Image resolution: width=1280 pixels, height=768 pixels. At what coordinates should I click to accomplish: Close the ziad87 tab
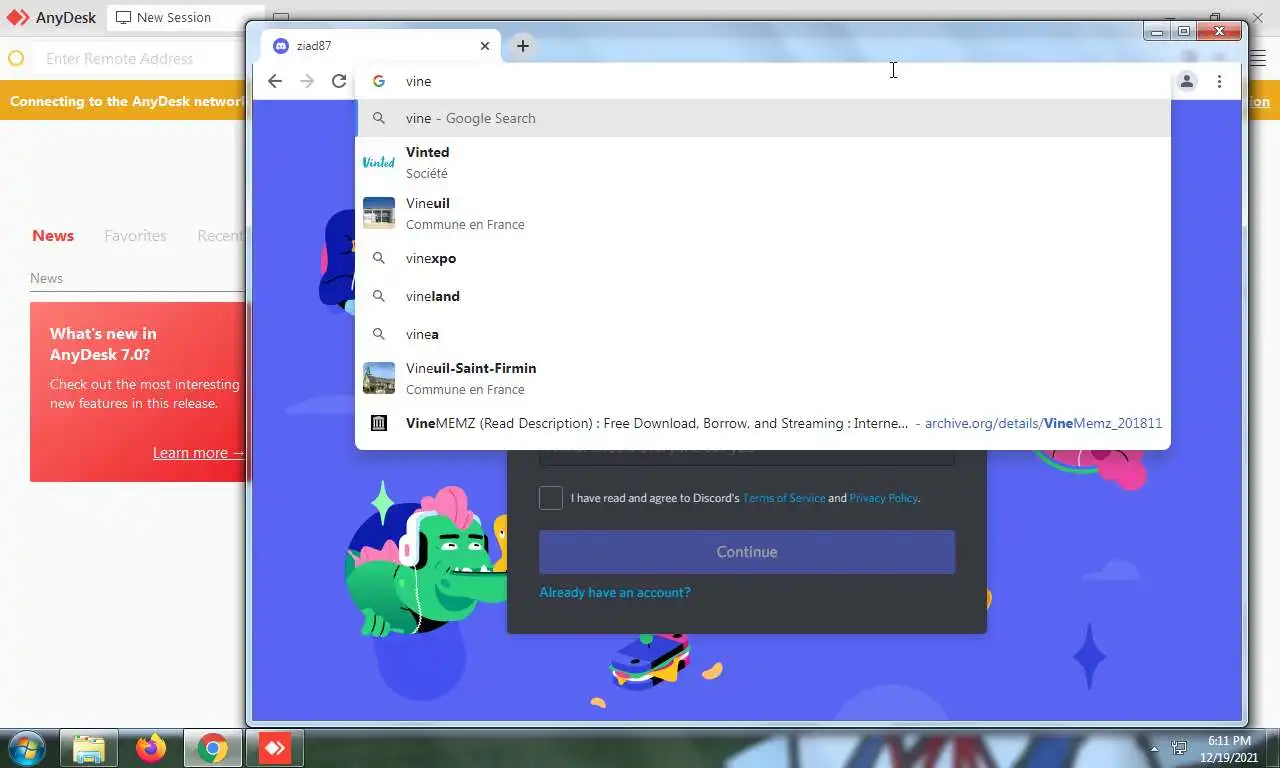pyautogui.click(x=485, y=46)
